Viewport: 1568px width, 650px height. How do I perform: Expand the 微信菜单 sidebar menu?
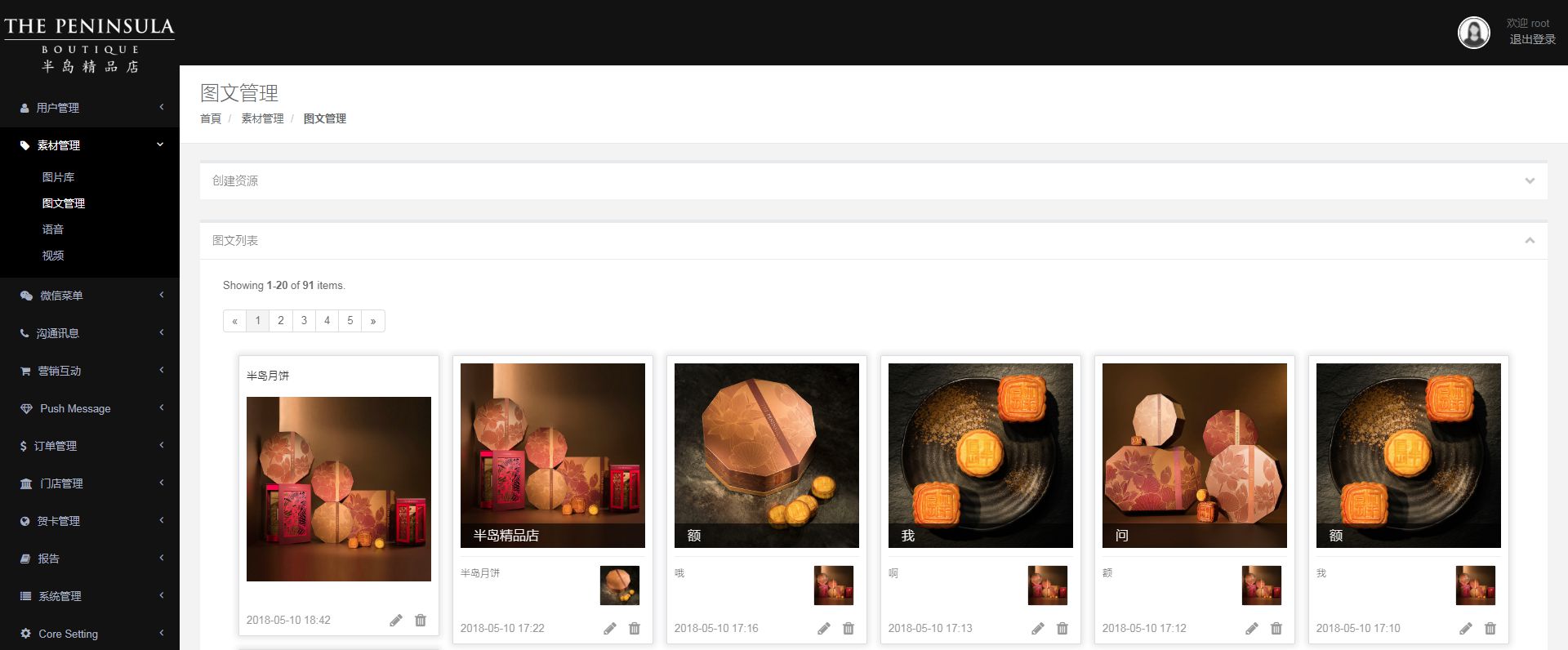90,296
